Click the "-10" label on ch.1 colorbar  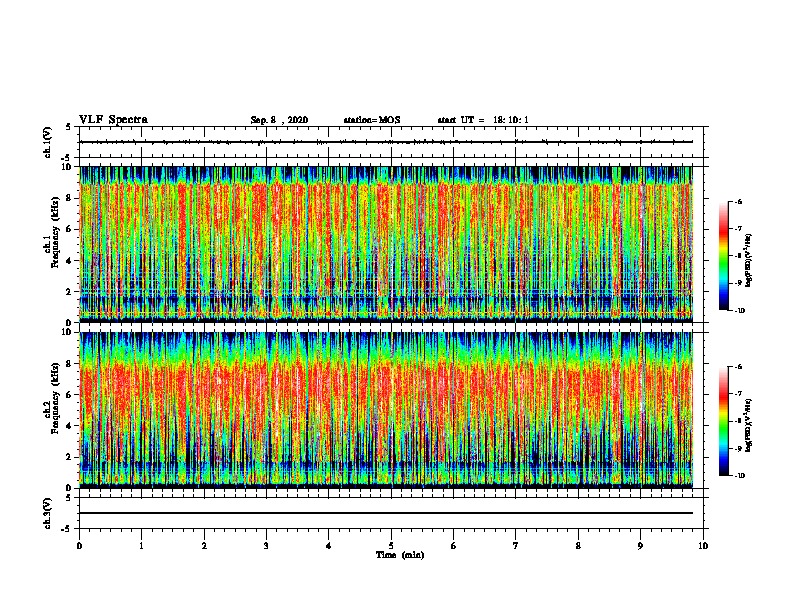click(x=740, y=311)
